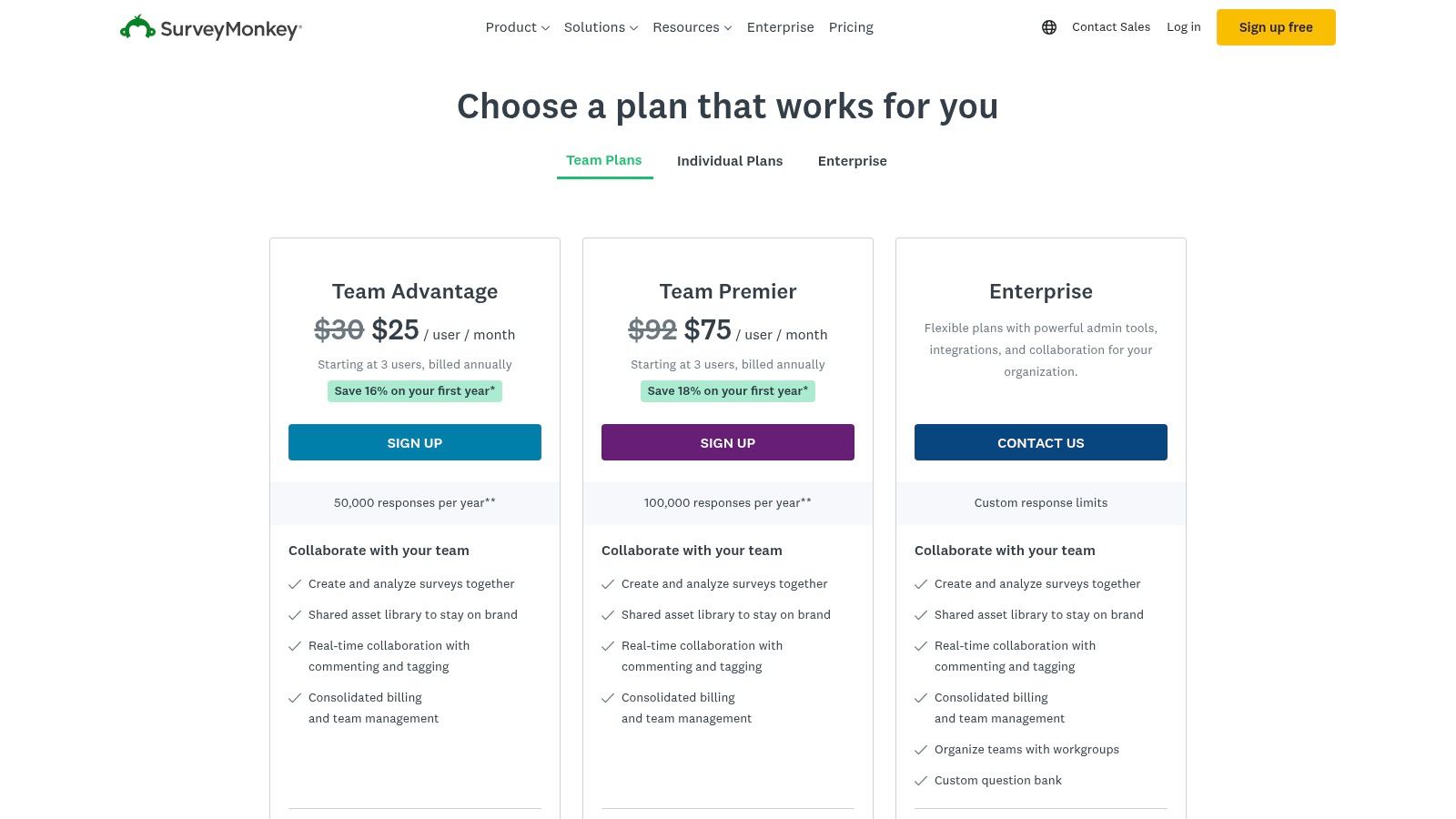The height and width of the screenshot is (819, 1456).
Task: Click the Save 18% badge on Team Premier
Action: coord(727,390)
